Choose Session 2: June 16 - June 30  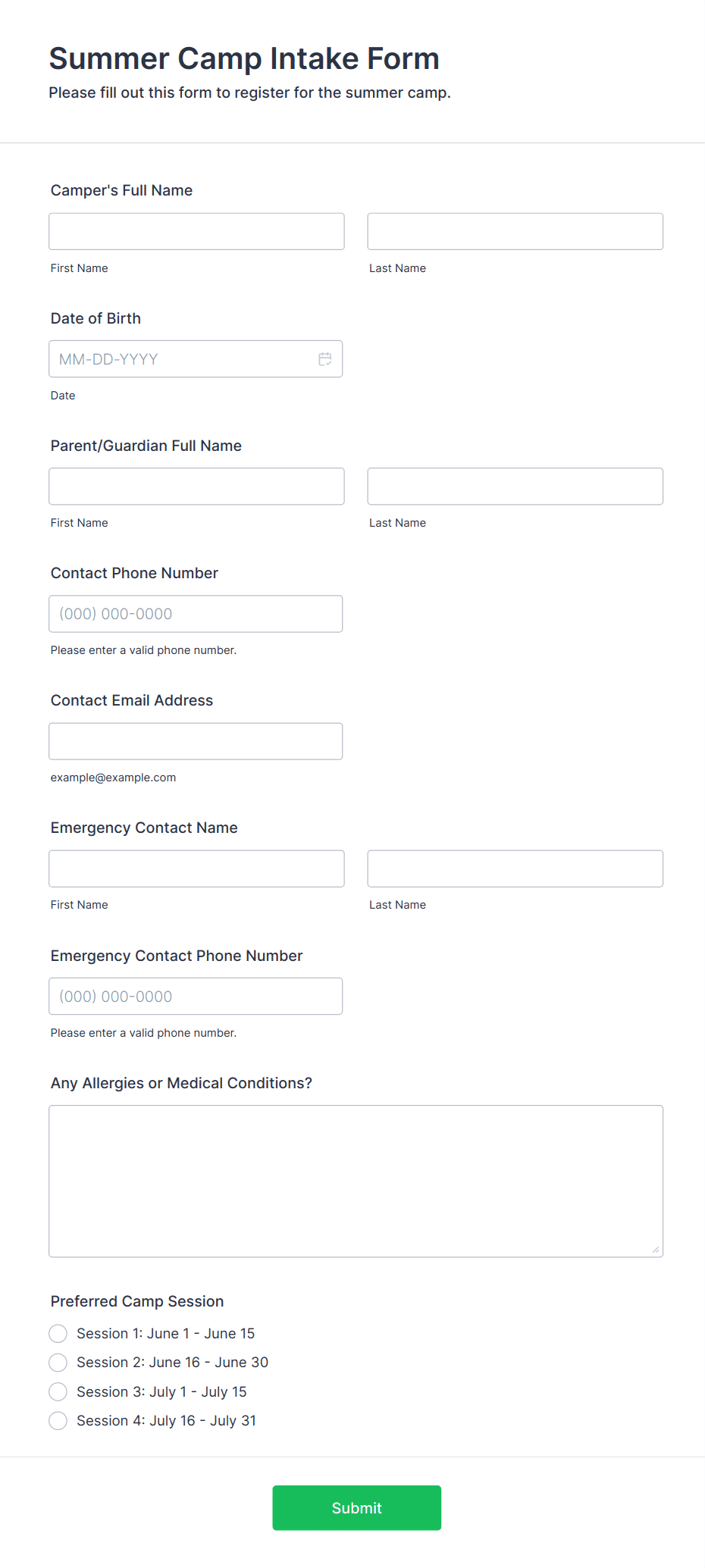(x=58, y=1363)
